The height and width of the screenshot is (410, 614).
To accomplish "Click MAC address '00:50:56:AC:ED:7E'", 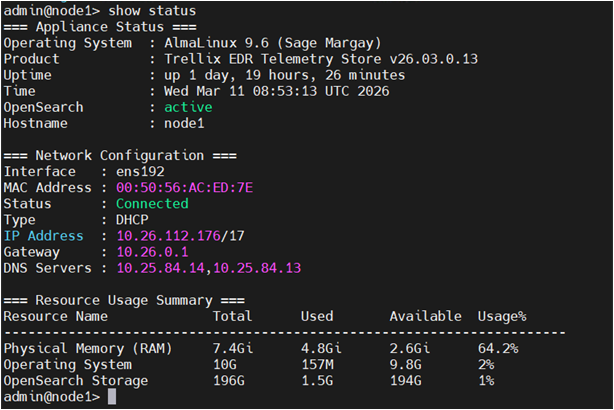I will pos(184,188).
